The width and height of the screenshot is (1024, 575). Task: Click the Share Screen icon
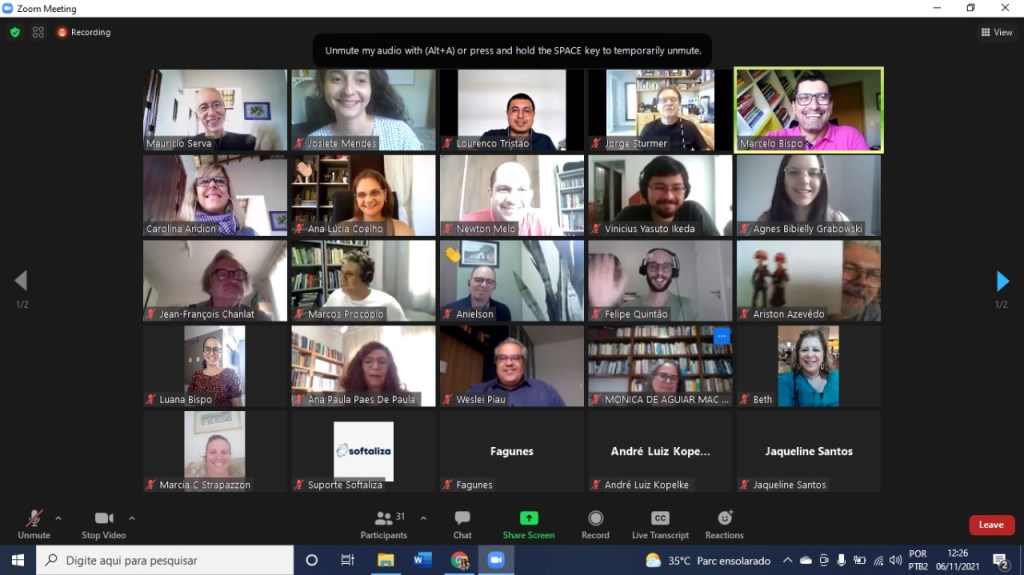528,523
